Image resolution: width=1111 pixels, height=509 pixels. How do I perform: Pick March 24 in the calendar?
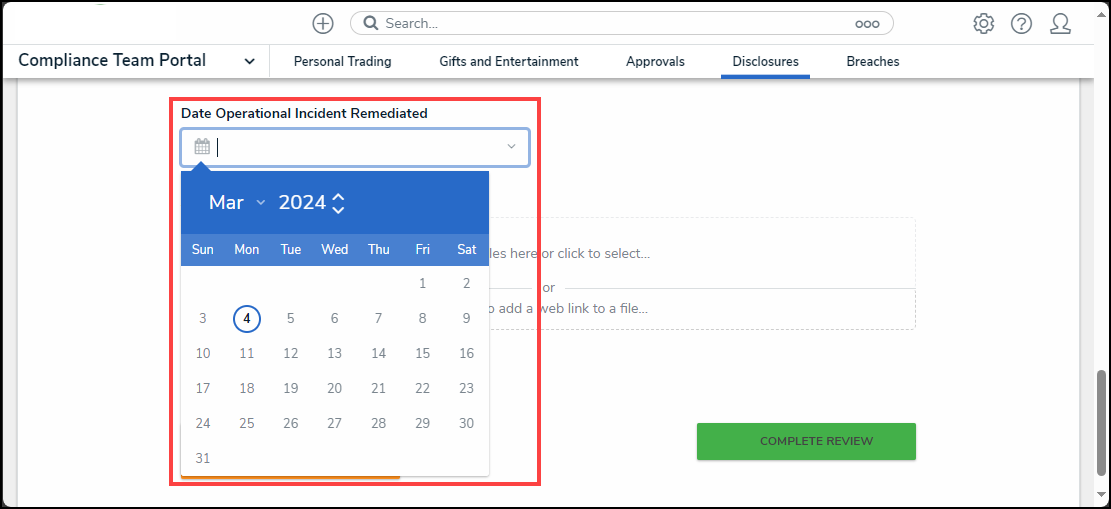pos(203,423)
